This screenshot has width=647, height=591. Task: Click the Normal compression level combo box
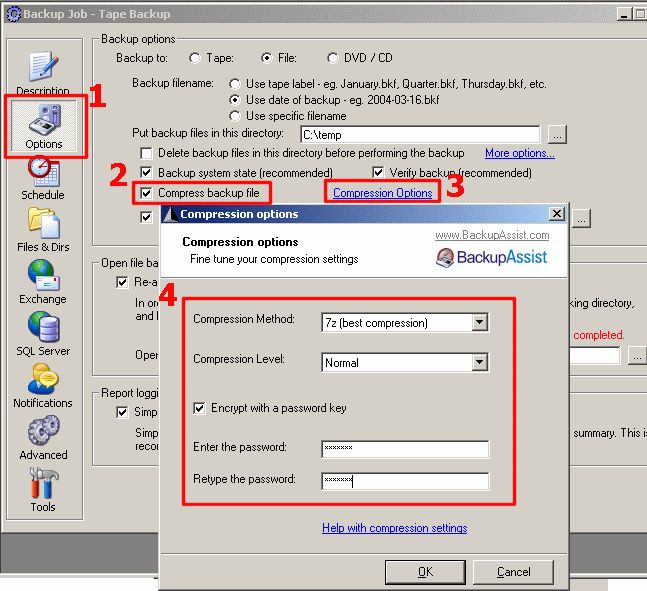coord(405,362)
